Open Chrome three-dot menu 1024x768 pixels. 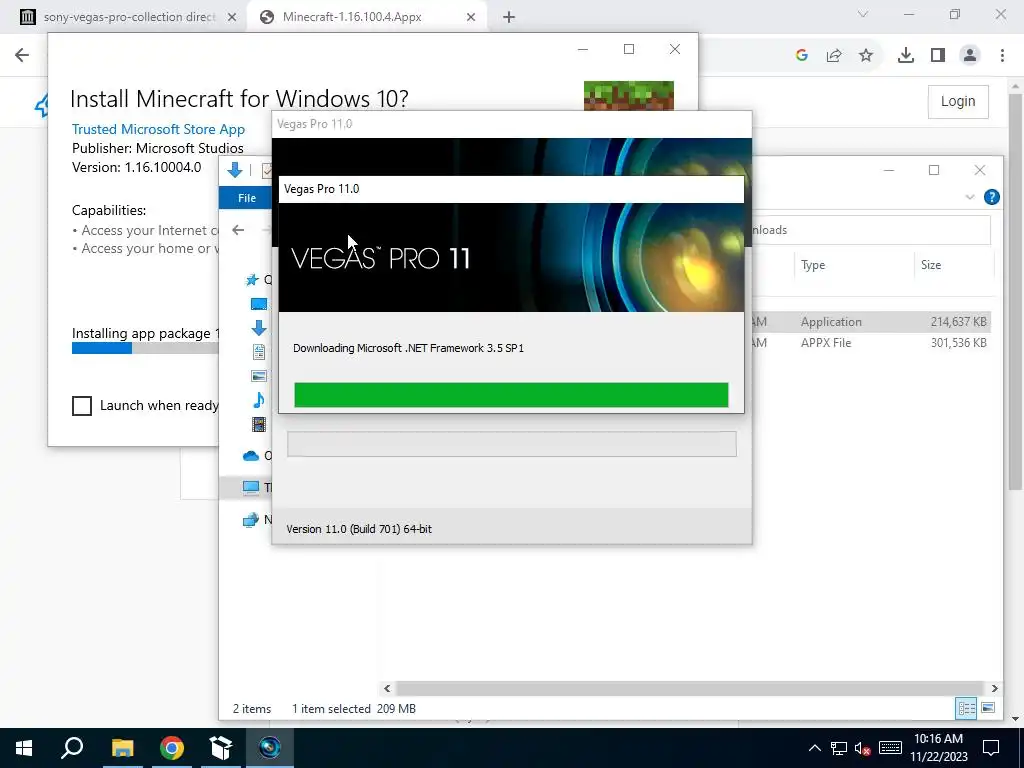[1002, 56]
